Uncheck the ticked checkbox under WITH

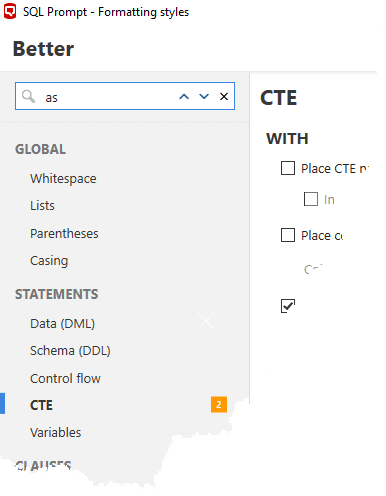[288, 306]
